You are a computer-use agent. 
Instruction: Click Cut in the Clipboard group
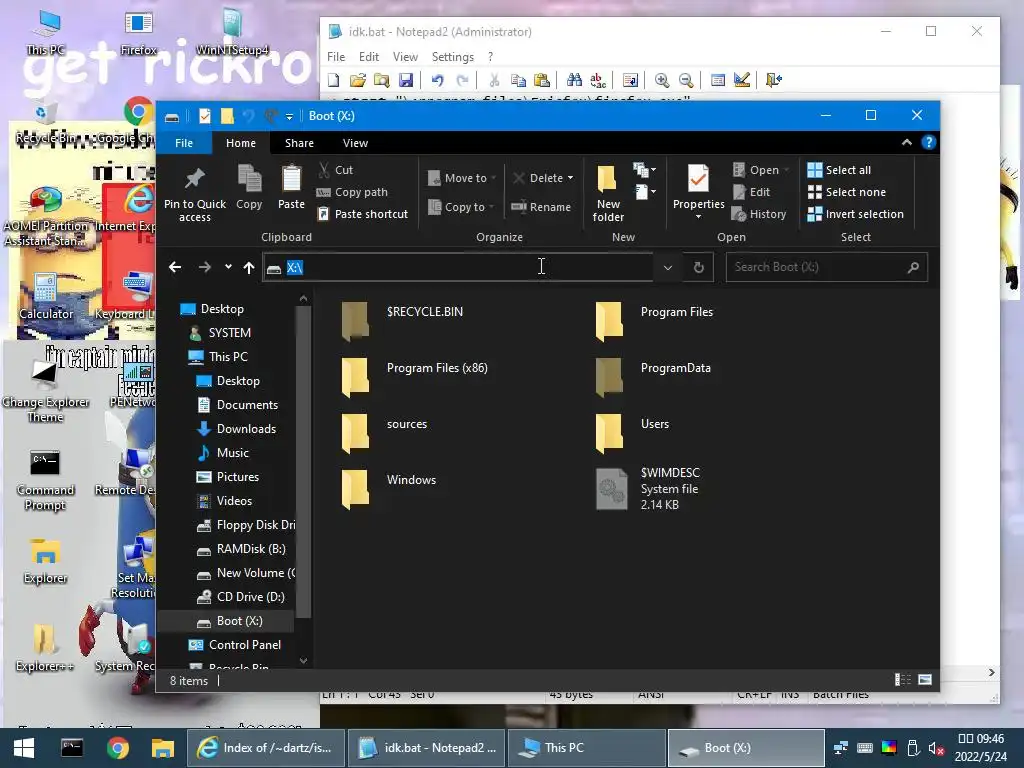(x=335, y=170)
